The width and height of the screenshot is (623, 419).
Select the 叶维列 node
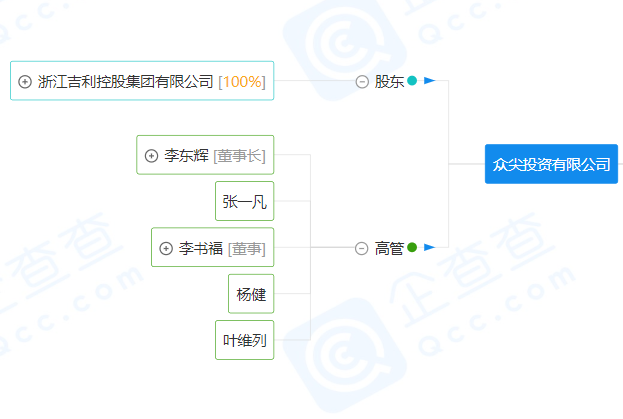pyautogui.click(x=244, y=341)
